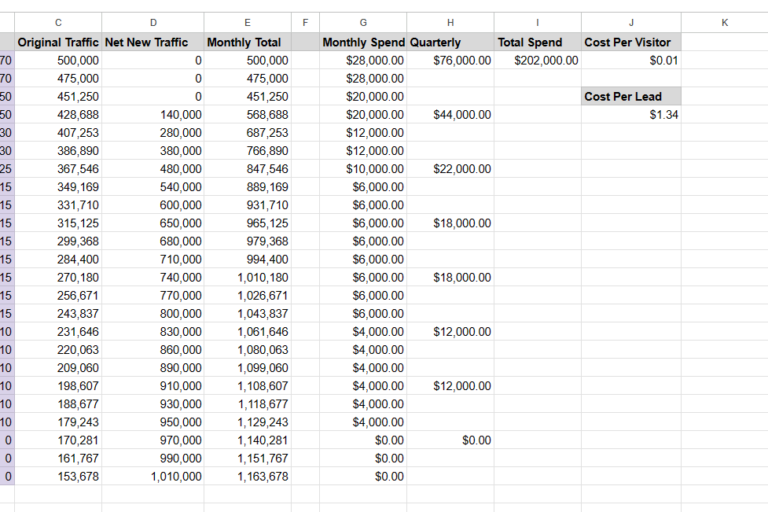Click the Monthly Total header cell
768x512 pixels.
tap(248, 42)
